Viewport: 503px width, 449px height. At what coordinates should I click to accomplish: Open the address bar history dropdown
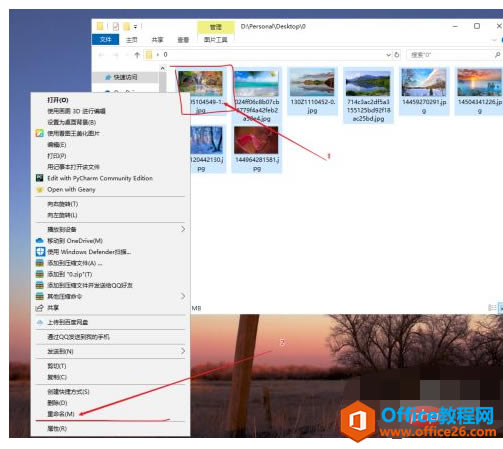click(388, 55)
